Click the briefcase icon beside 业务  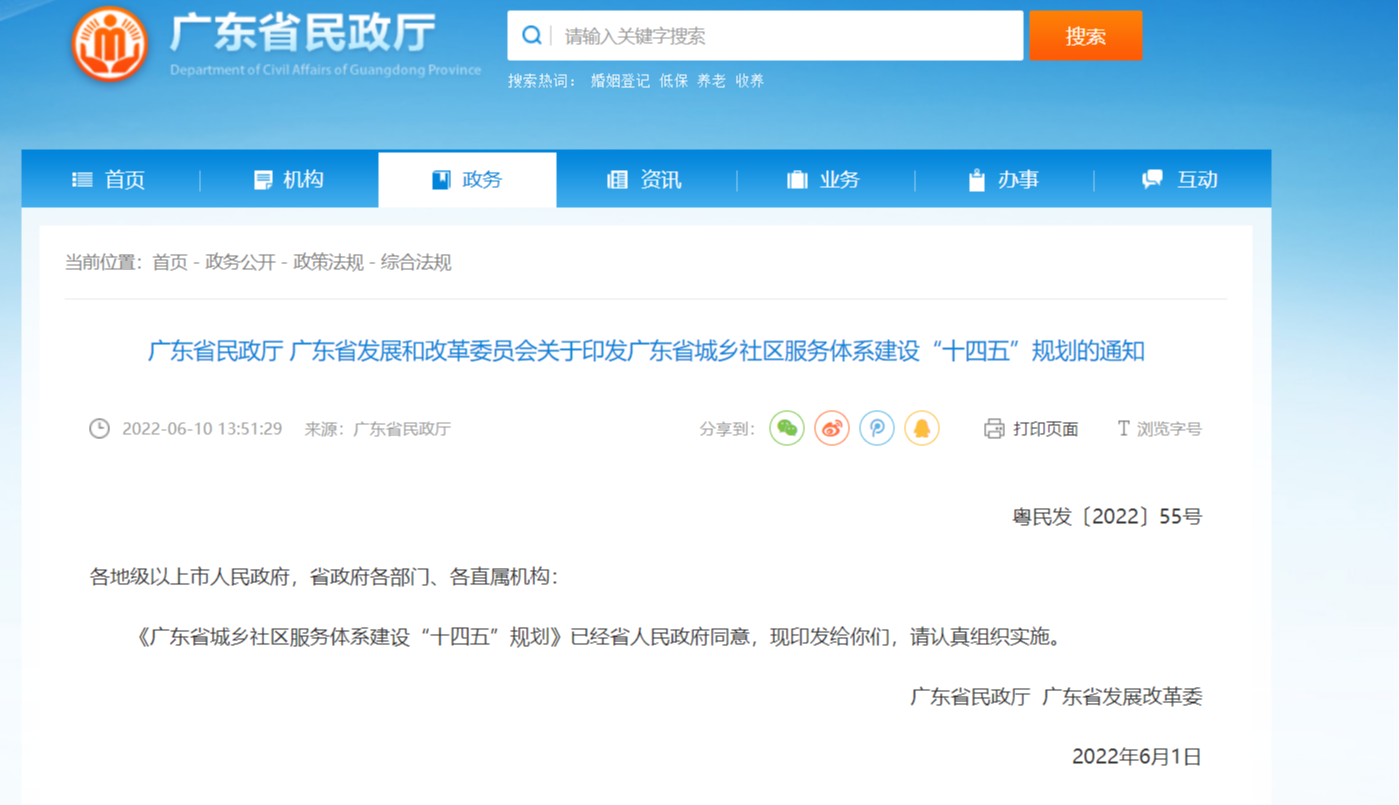pos(797,179)
